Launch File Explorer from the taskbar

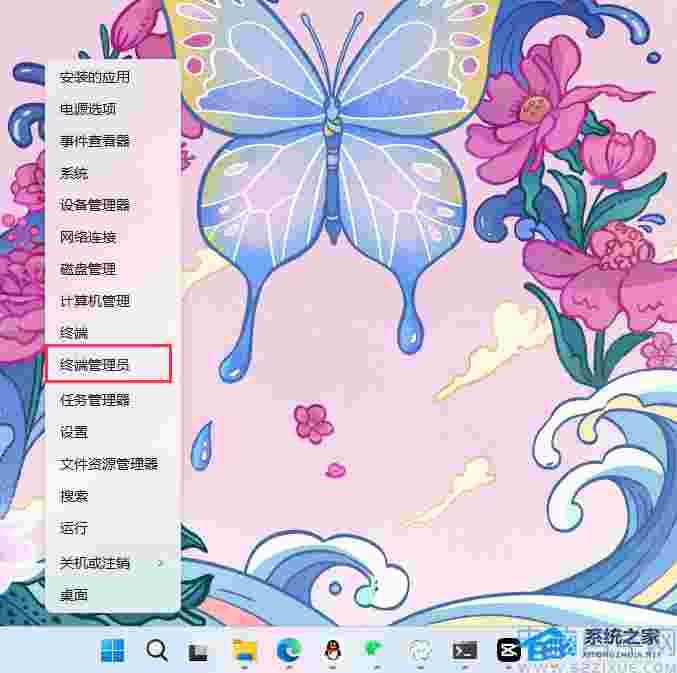tap(244, 651)
